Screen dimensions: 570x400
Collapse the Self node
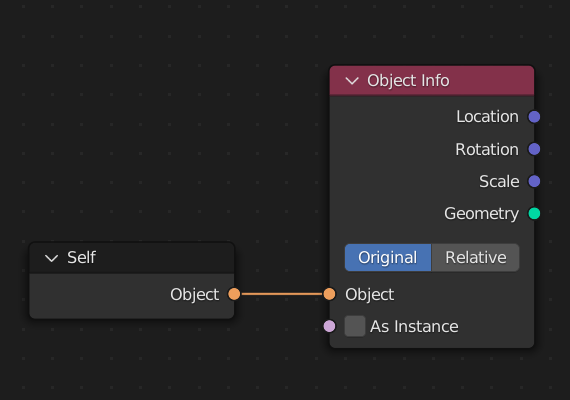pyautogui.click(x=51, y=258)
